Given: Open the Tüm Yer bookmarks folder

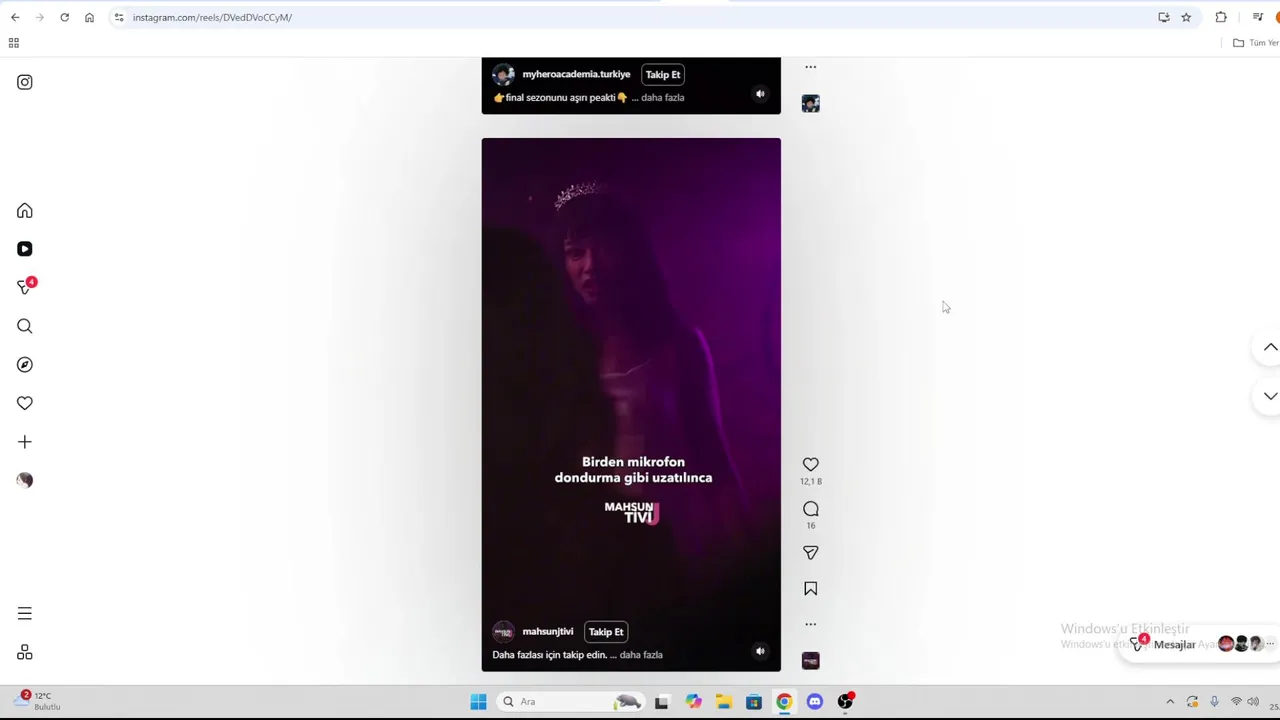Looking at the screenshot, I should (x=1256, y=43).
